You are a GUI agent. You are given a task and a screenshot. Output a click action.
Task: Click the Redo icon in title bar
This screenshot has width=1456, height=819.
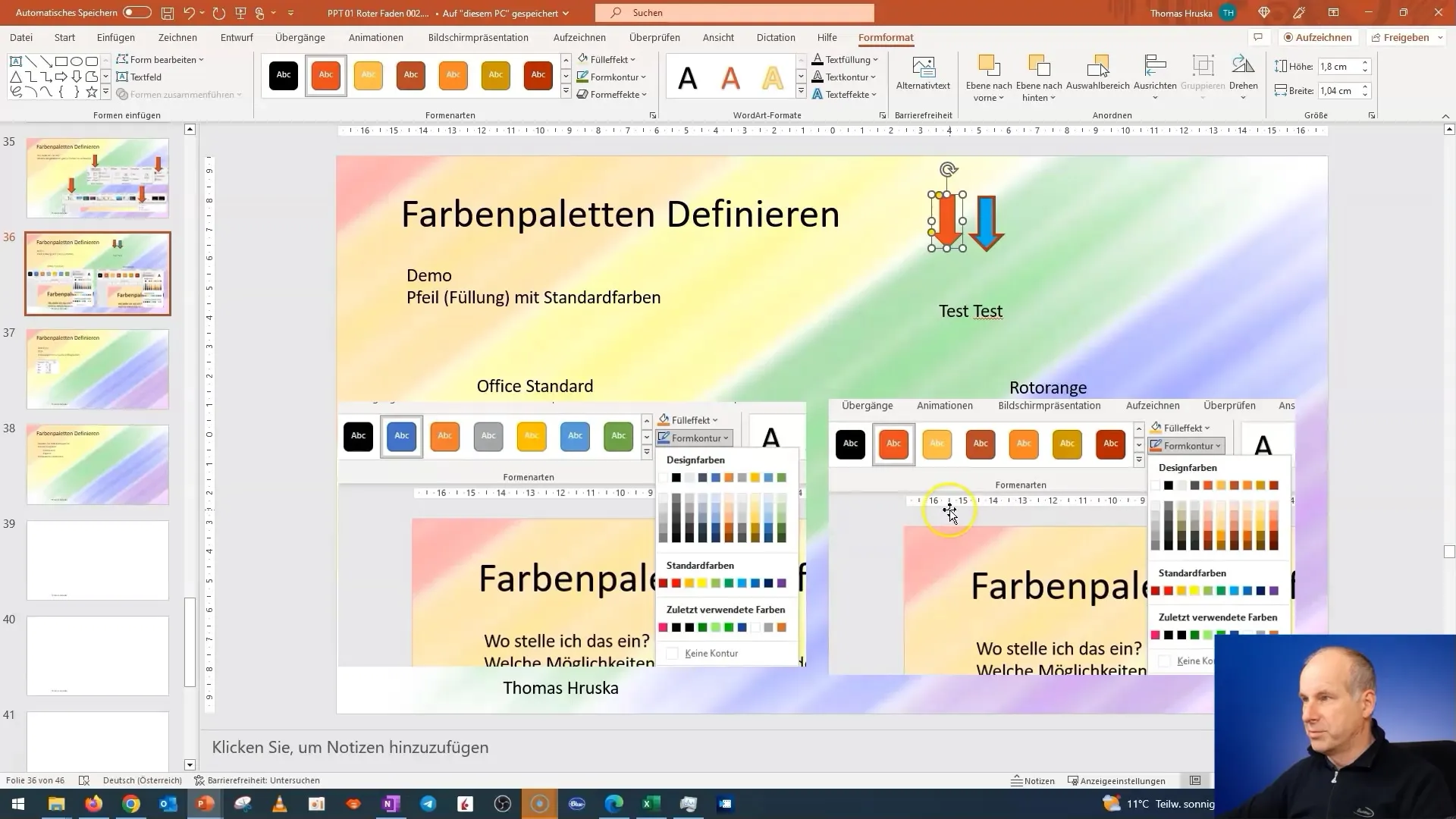219,13
